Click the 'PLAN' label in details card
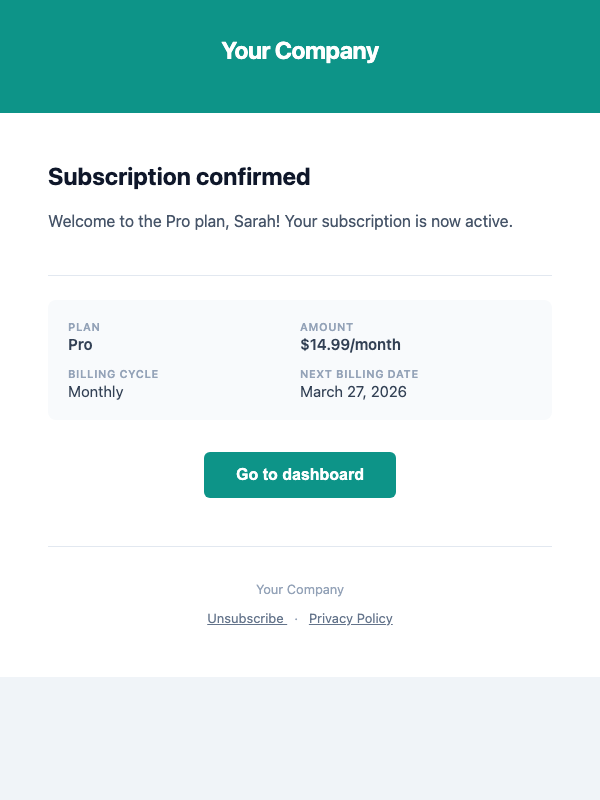Screen dimensions: 600x800 pos(84,327)
